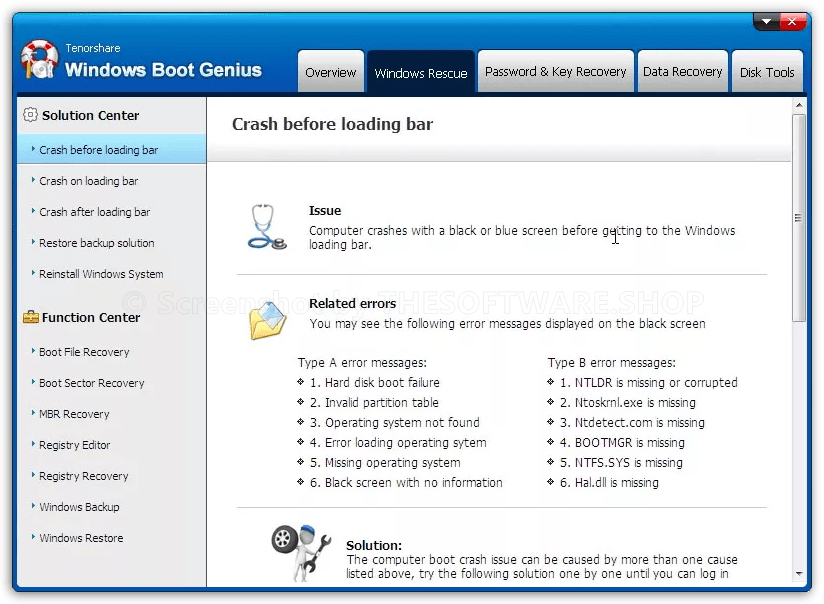Image resolution: width=824 pixels, height=604 pixels.
Task: Click the Function Center toolbox icon
Action: point(30,317)
